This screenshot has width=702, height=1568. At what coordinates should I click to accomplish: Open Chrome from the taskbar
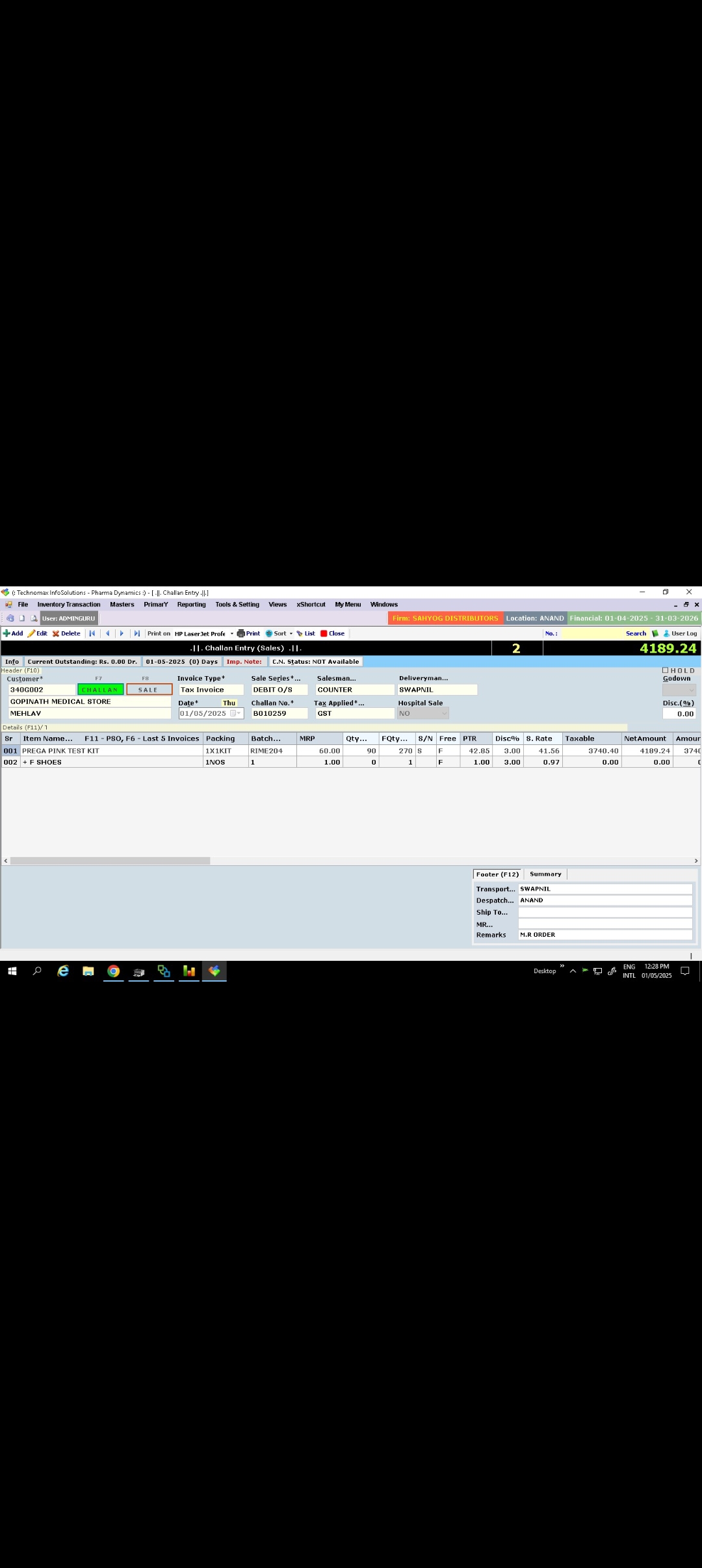114,971
